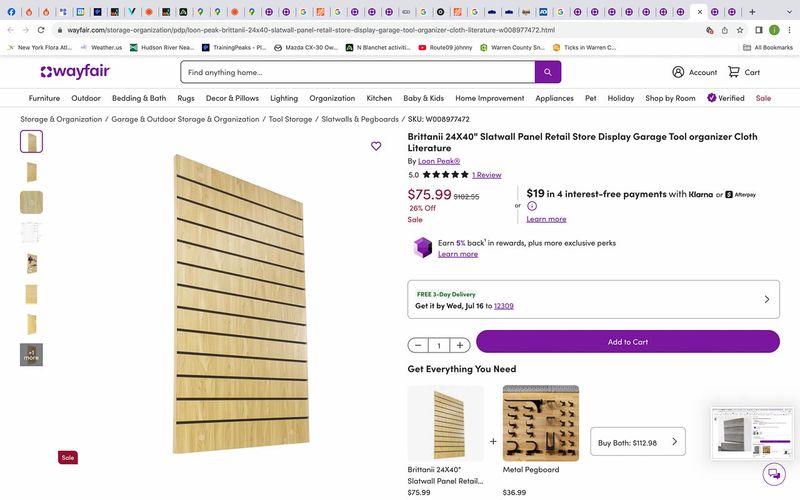
Task: Select the wood swatch close-up thumbnail
Action: (31, 202)
